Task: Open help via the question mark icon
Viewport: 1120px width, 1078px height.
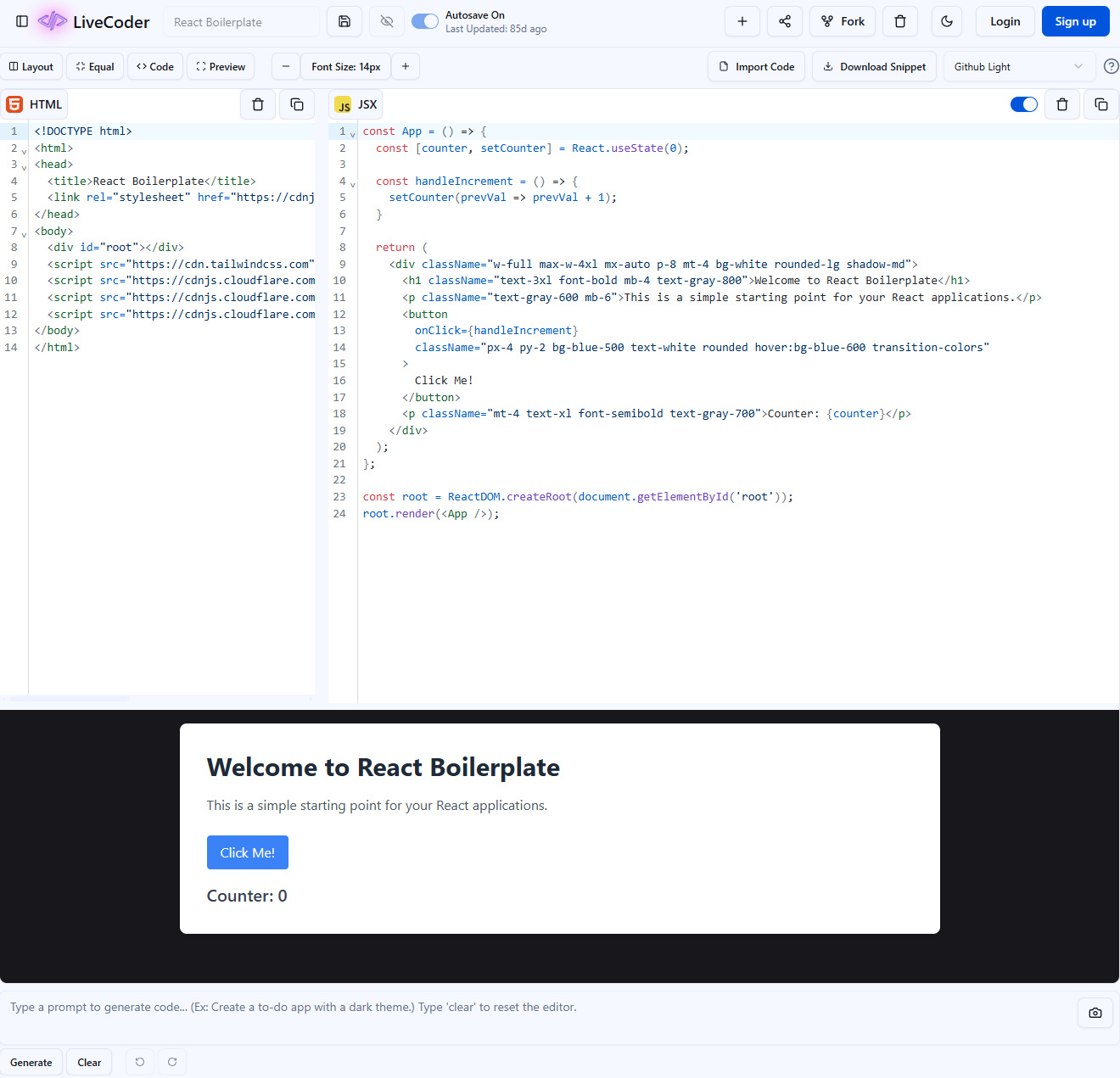Action: 1111,66
